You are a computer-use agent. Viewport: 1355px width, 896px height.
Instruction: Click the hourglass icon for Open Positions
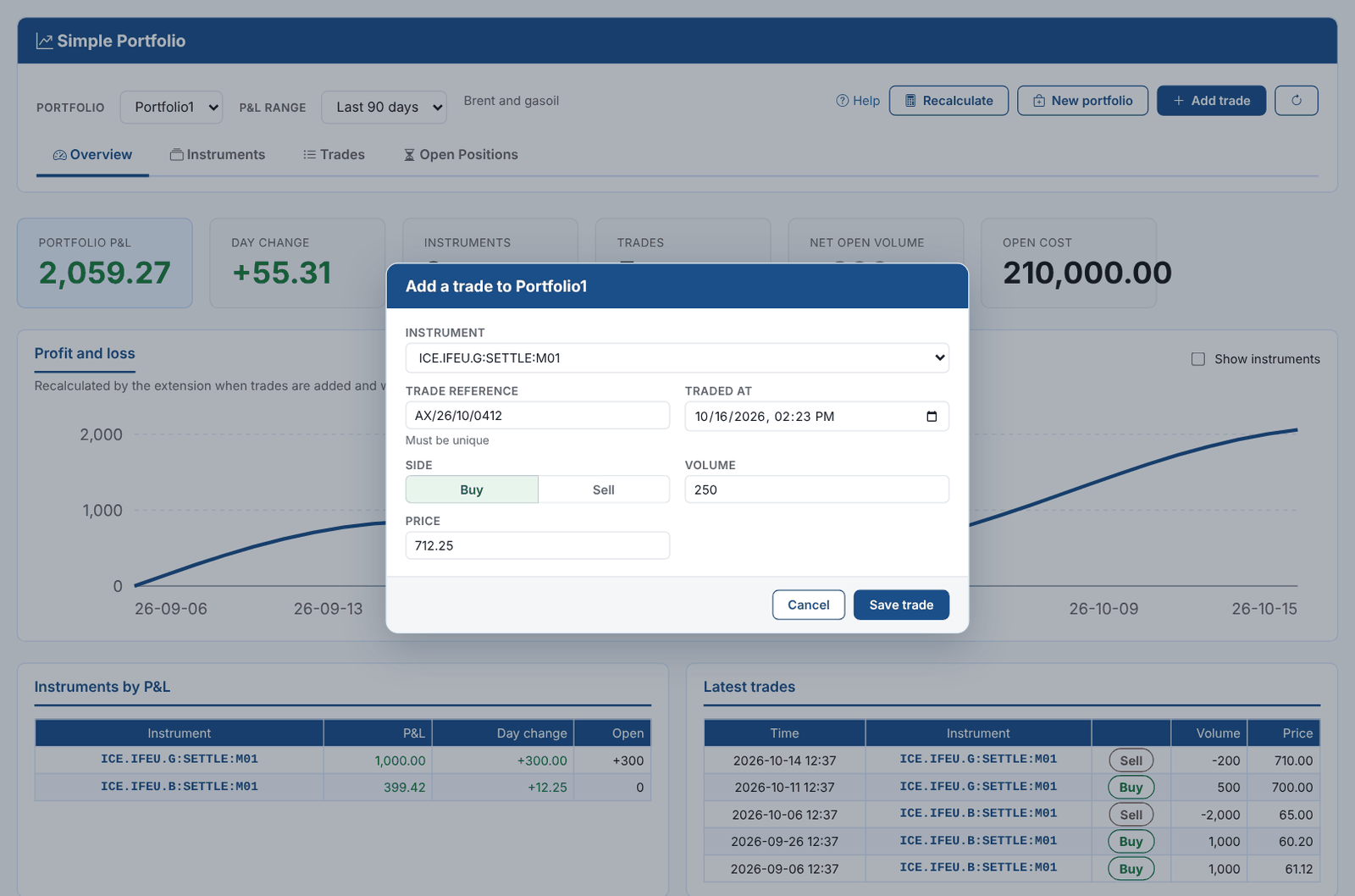[x=409, y=155]
